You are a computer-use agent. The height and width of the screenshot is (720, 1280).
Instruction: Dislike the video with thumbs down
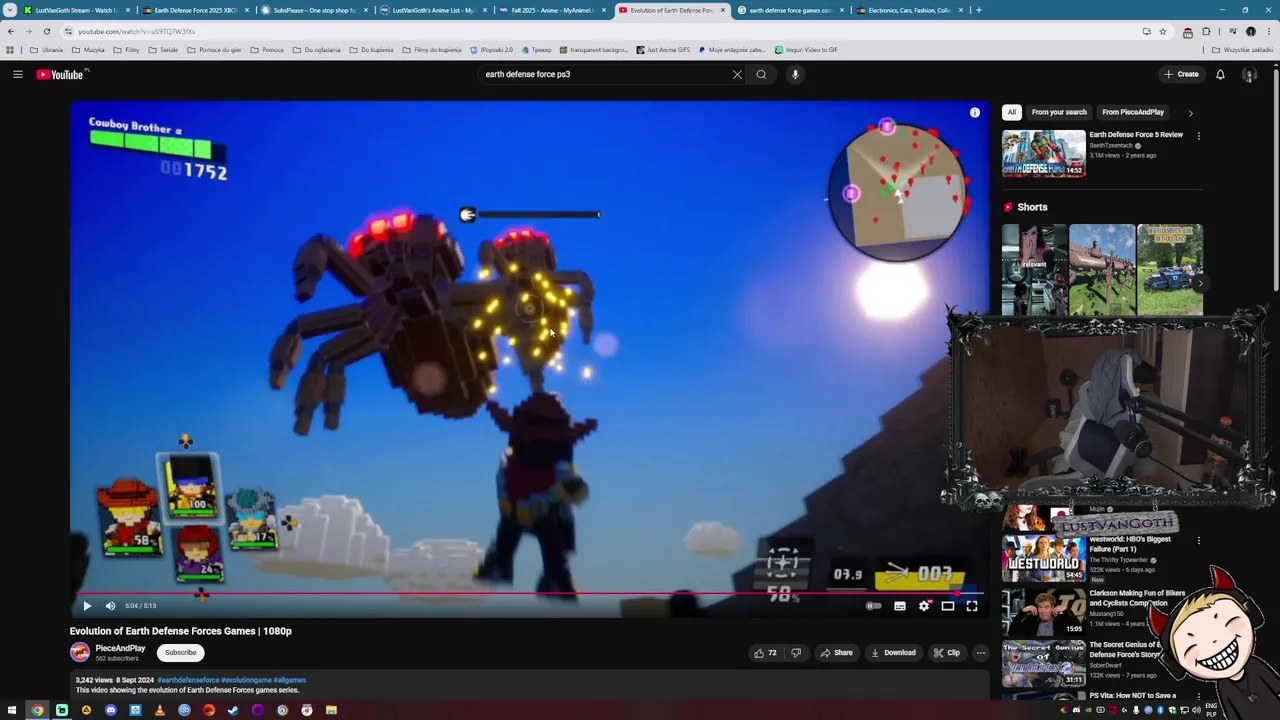[796, 653]
